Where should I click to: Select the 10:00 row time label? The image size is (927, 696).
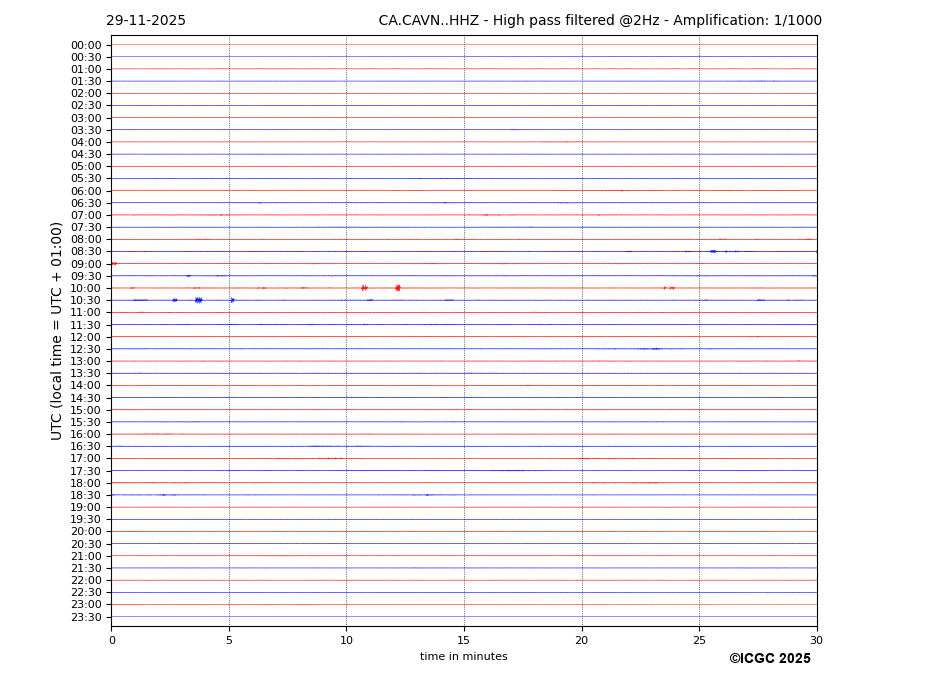pos(85,288)
